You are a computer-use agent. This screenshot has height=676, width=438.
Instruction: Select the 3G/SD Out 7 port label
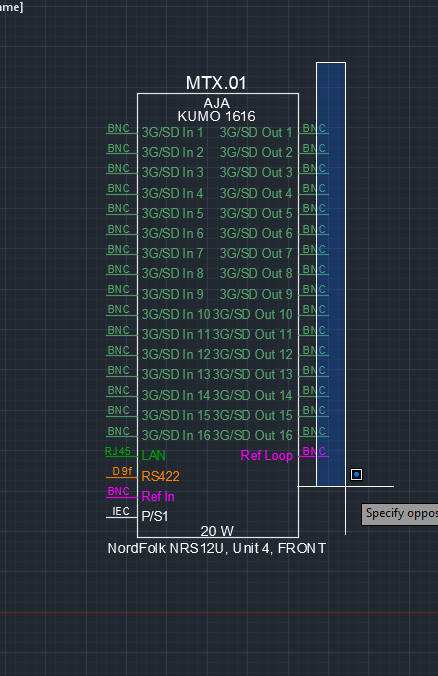[256, 253]
